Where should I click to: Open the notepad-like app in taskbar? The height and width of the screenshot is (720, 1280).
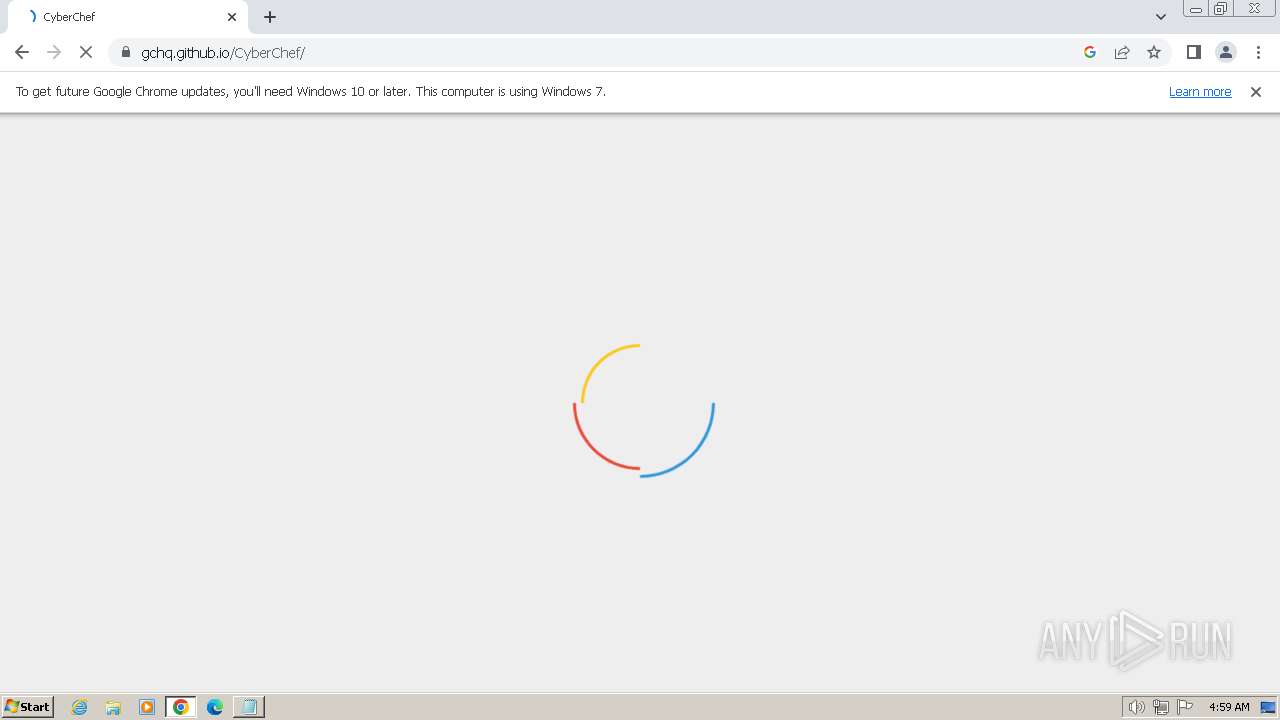click(249, 707)
